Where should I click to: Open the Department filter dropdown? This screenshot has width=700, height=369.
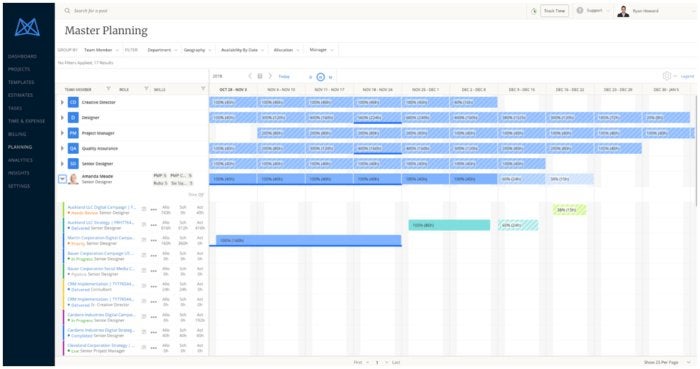pyautogui.click(x=162, y=50)
